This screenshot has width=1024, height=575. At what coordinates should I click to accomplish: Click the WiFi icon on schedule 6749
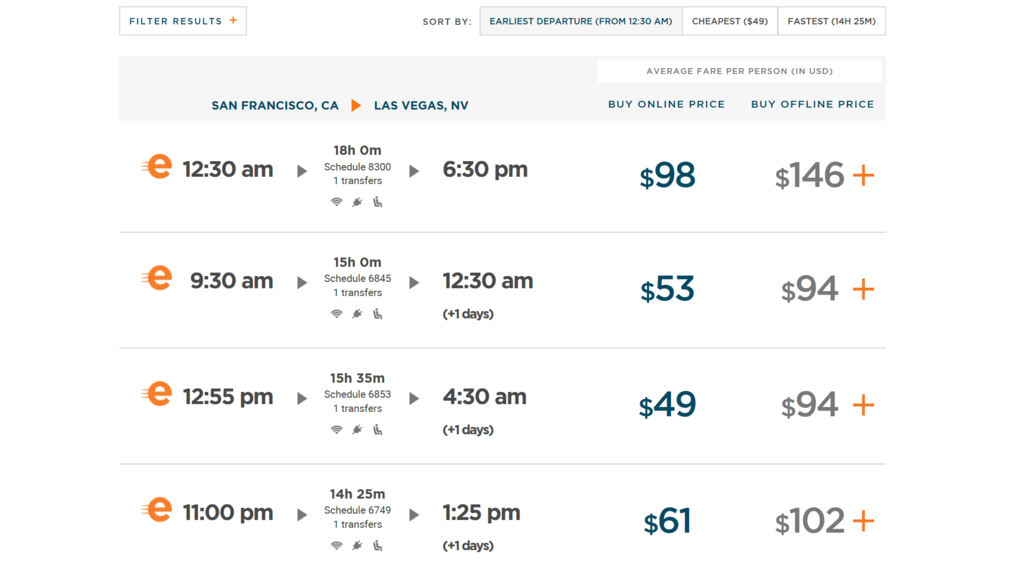point(337,546)
